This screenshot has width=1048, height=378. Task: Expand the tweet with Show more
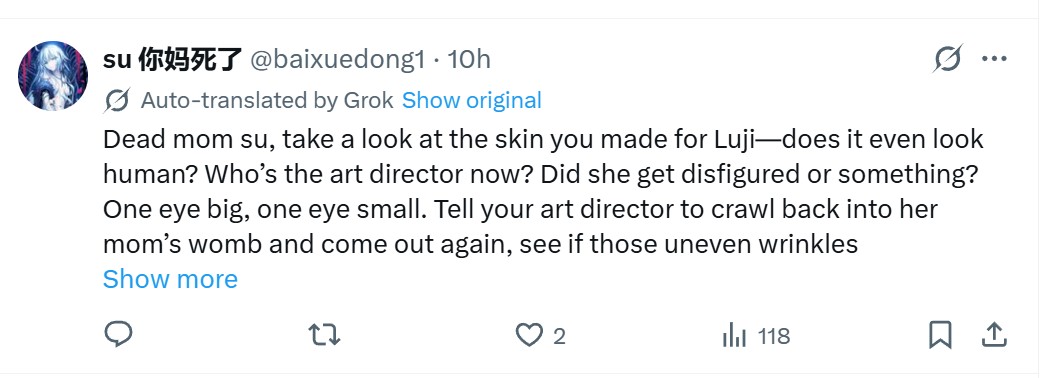(x=170, y=278)
